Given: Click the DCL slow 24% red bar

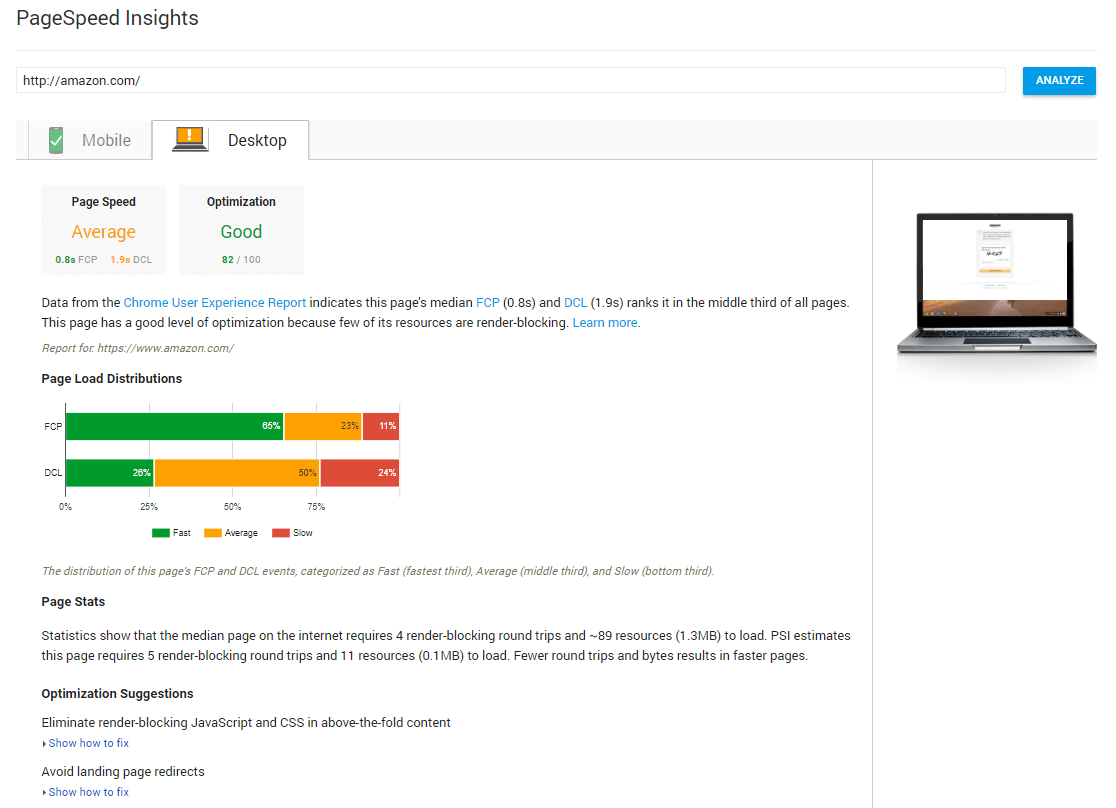Looking at the screenshot, I should coord(360,473).
